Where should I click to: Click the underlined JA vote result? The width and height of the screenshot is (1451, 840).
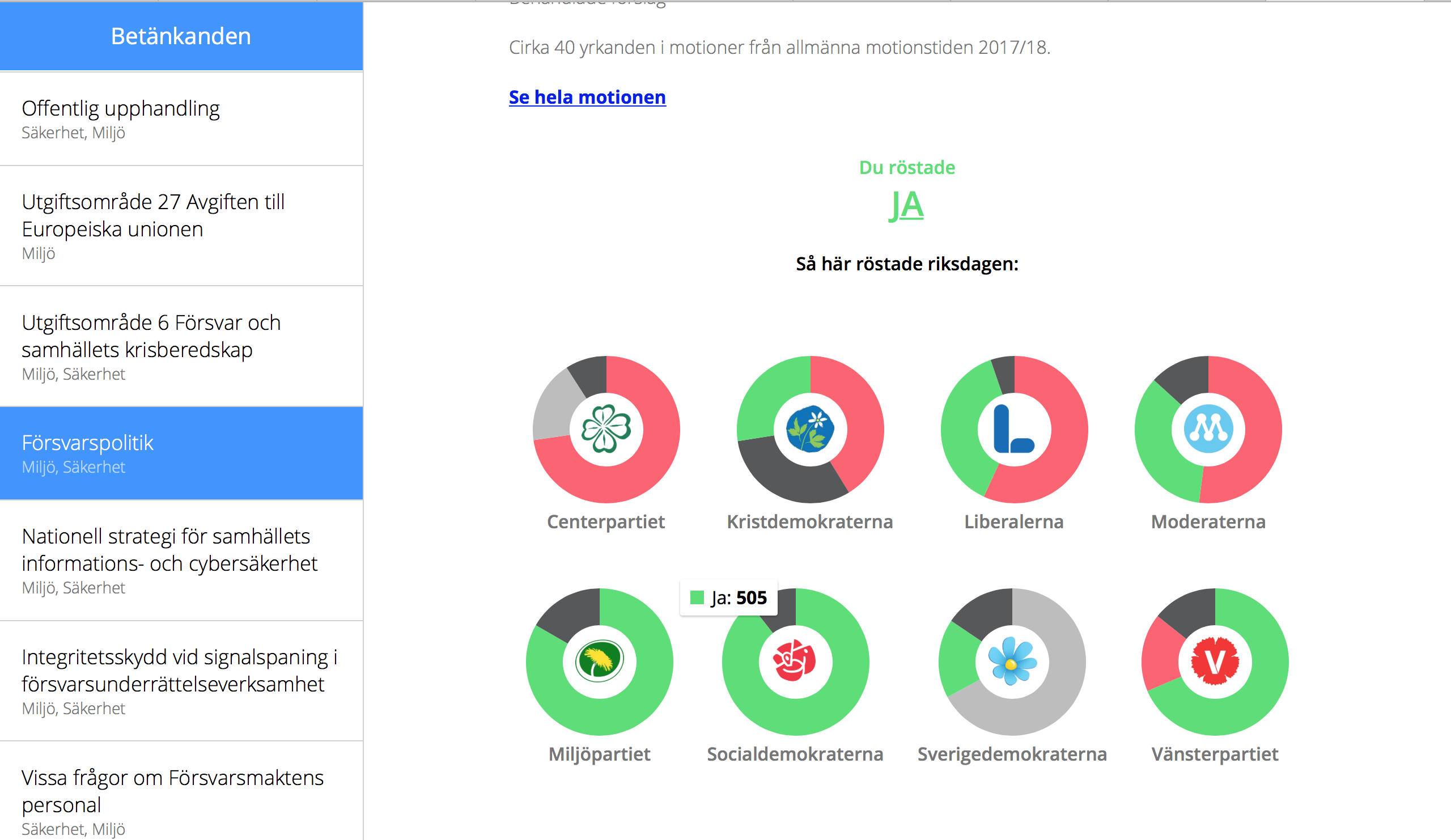906,205
